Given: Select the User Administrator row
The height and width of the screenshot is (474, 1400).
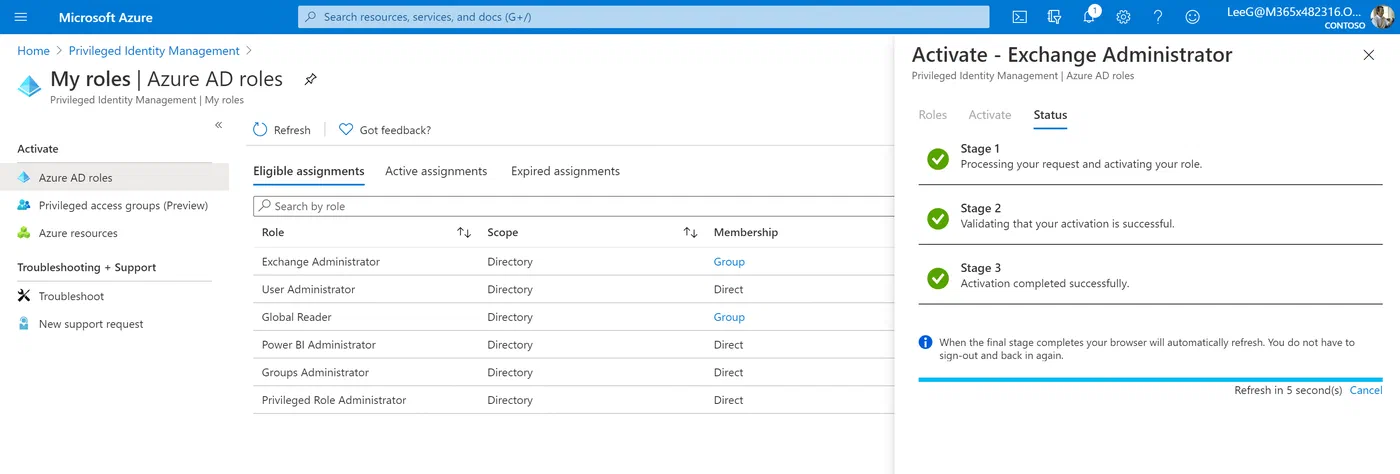Looking at the screenshot, I should click(x=574, y=289).
